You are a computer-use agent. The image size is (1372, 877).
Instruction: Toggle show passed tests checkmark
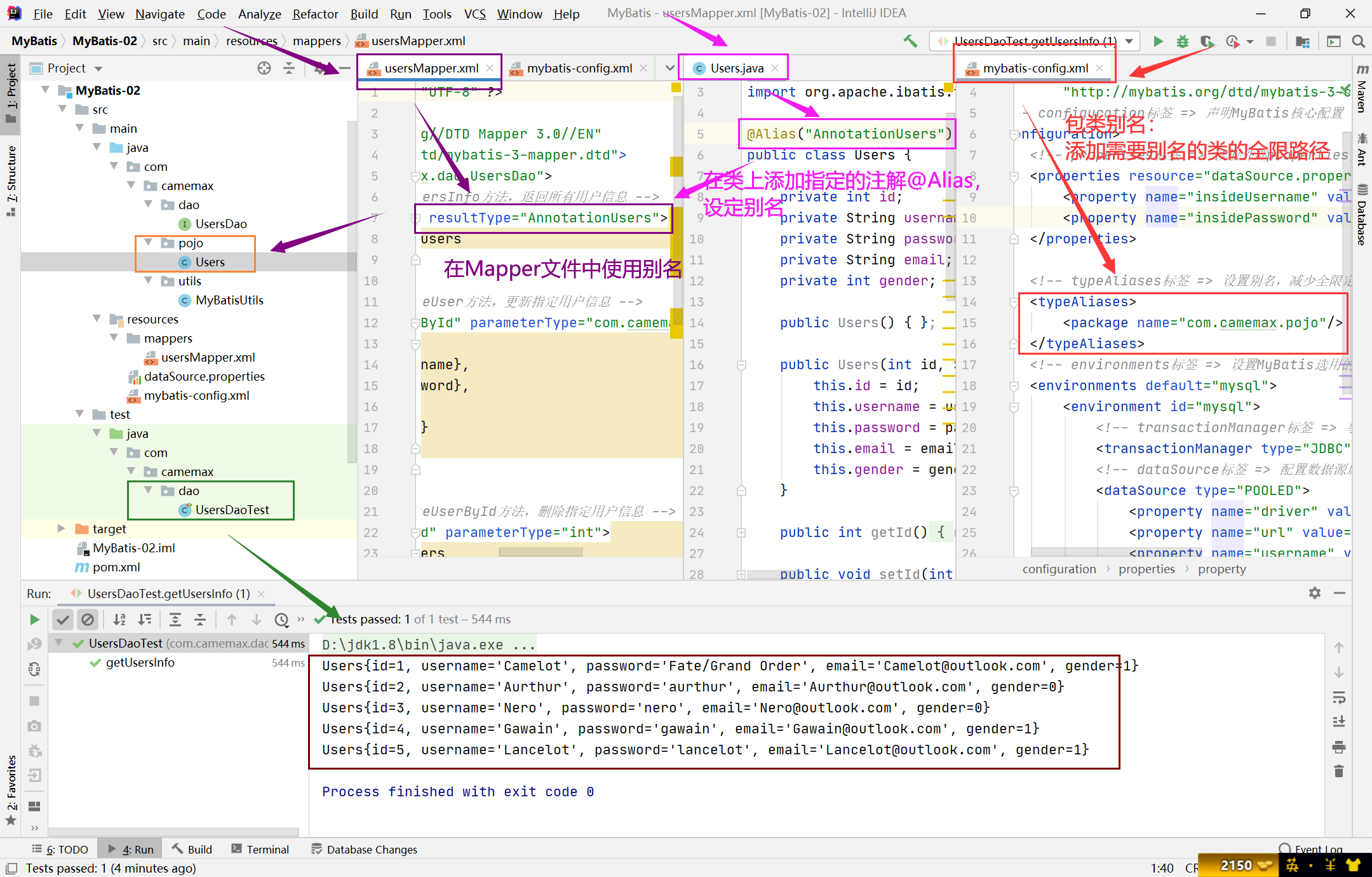(x=62, y=619)
